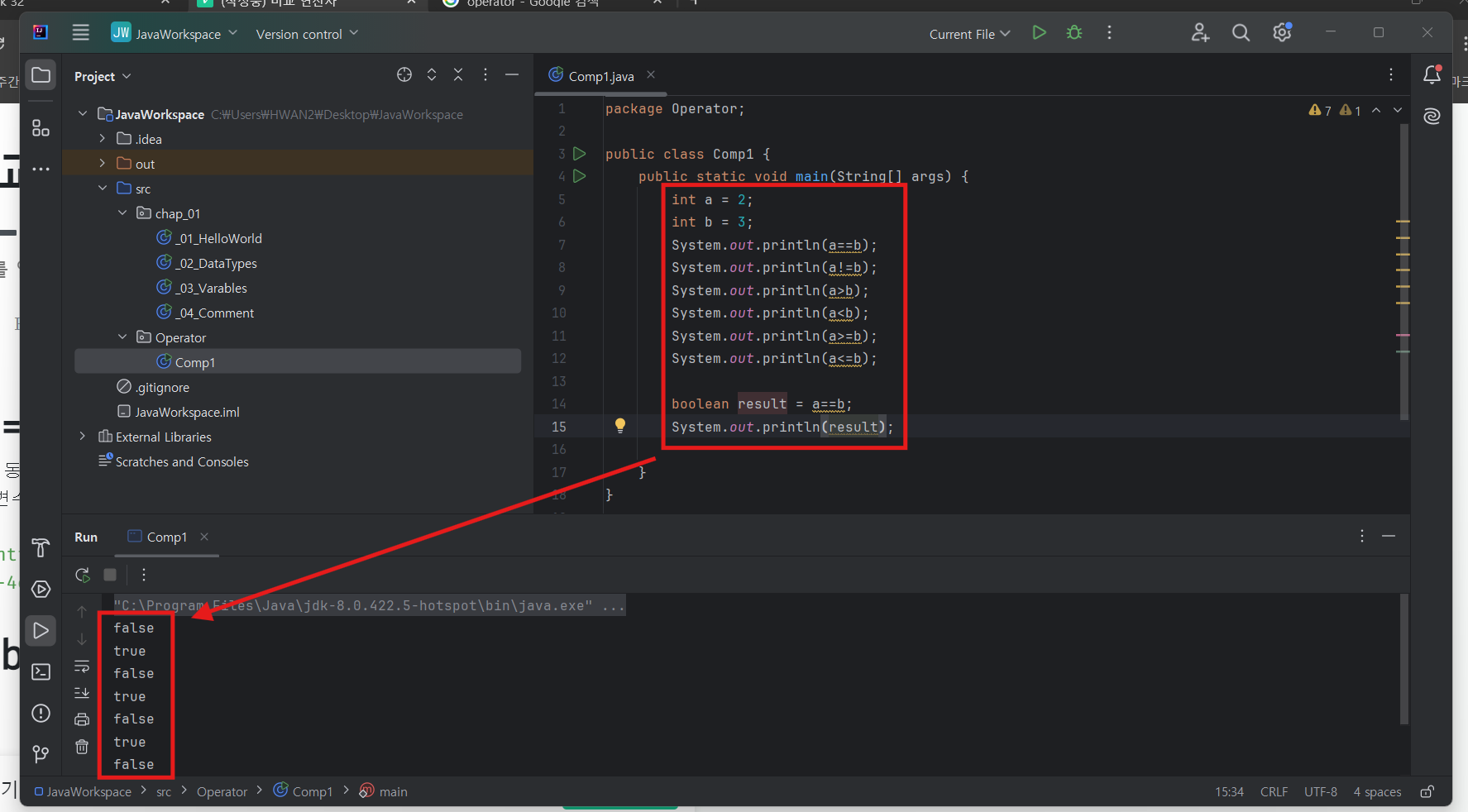Open IDE settings gear icon
The height and width of the screenshot is (812, 1468).
[1282, 33]
